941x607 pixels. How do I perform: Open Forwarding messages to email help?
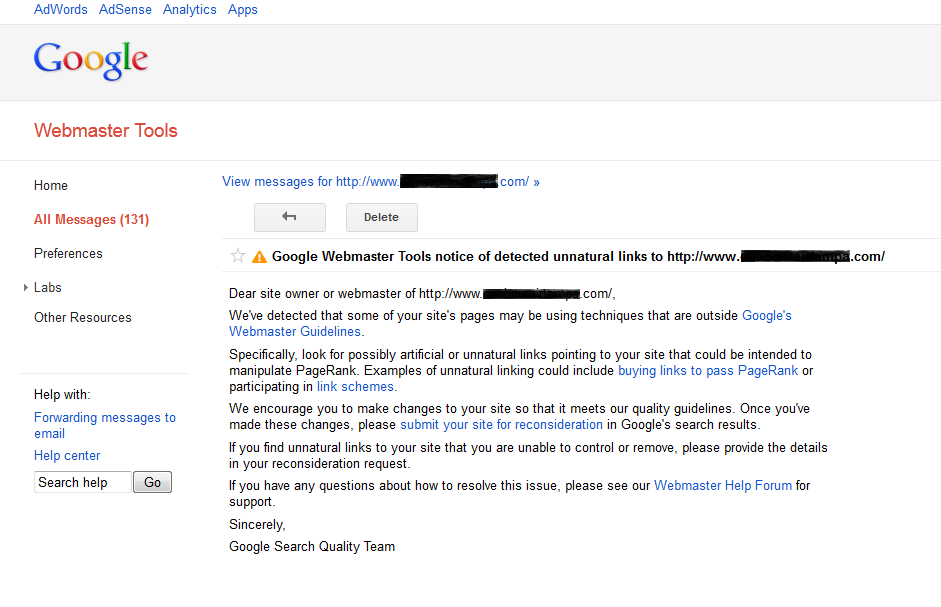point(105,425)
